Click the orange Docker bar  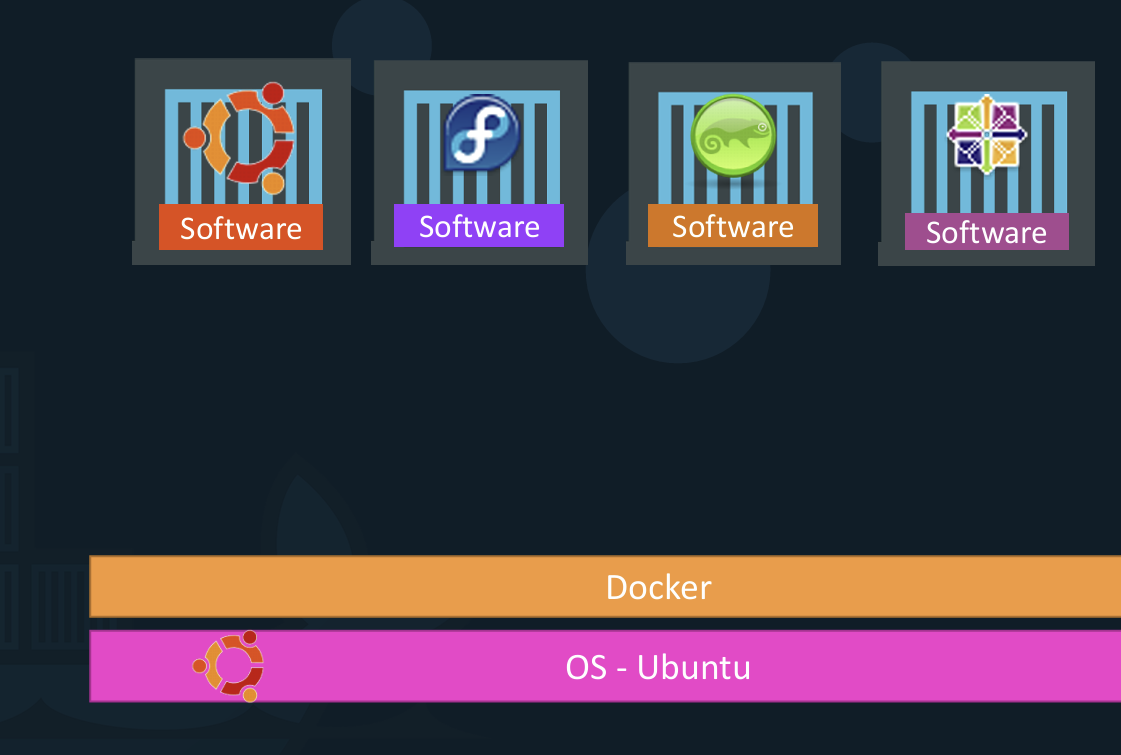605,586
